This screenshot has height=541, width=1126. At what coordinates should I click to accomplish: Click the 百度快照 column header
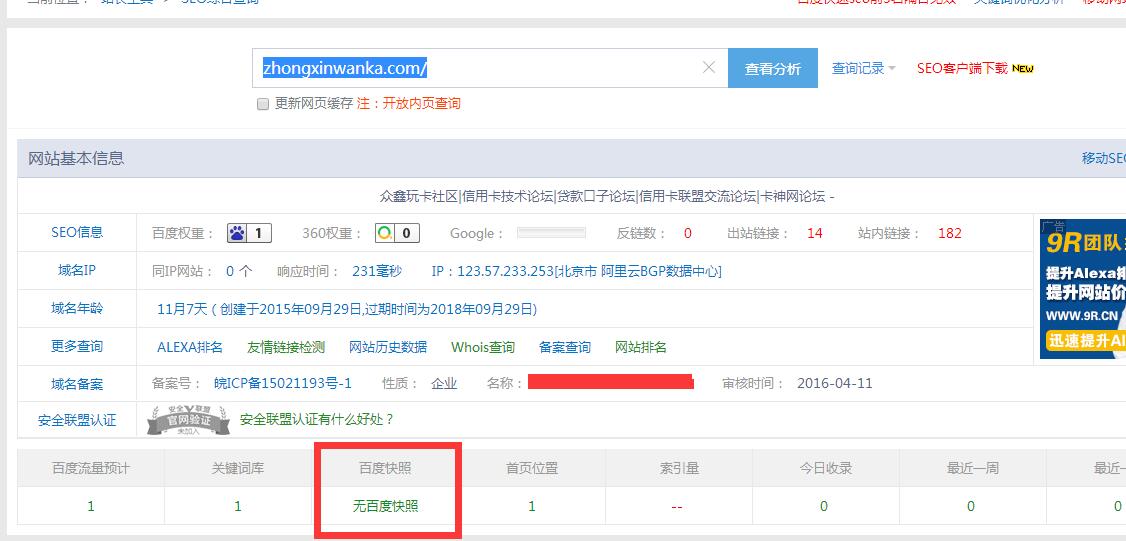pos(386,468)
